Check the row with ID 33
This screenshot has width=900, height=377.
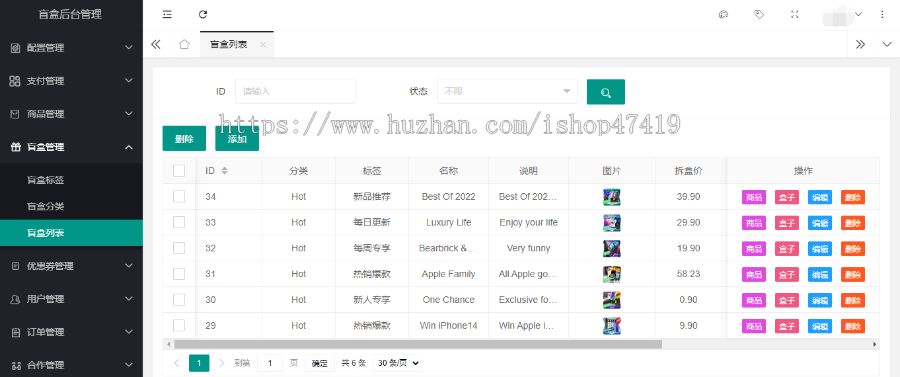point(179,222)
